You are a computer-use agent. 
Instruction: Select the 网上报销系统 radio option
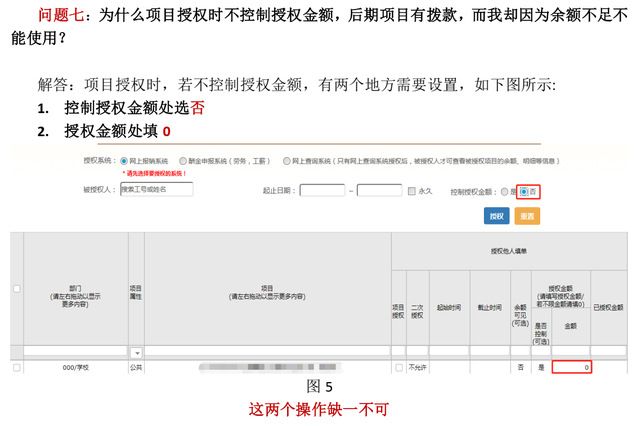pos(122,159)
